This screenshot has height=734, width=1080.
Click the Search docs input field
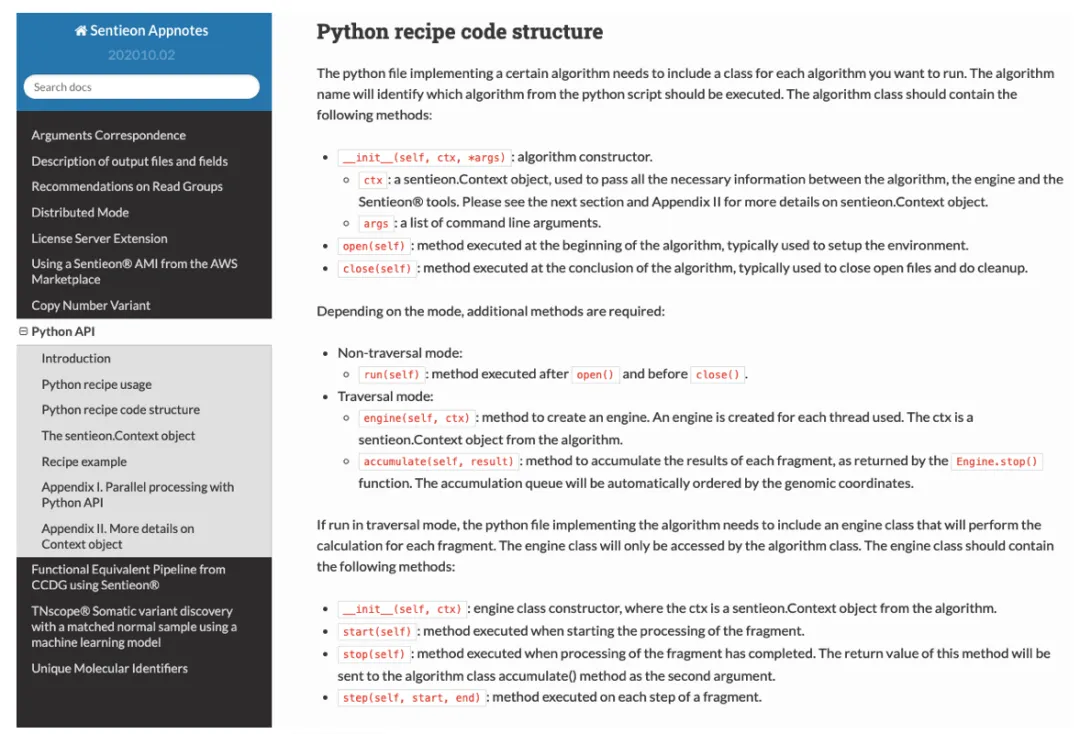pyautogui.click(x=141, y=87)
